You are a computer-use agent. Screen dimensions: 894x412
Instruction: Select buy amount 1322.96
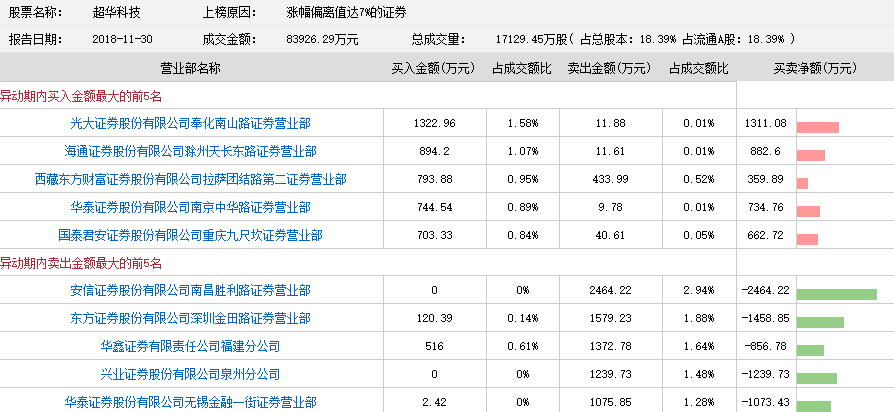(434, 123)
